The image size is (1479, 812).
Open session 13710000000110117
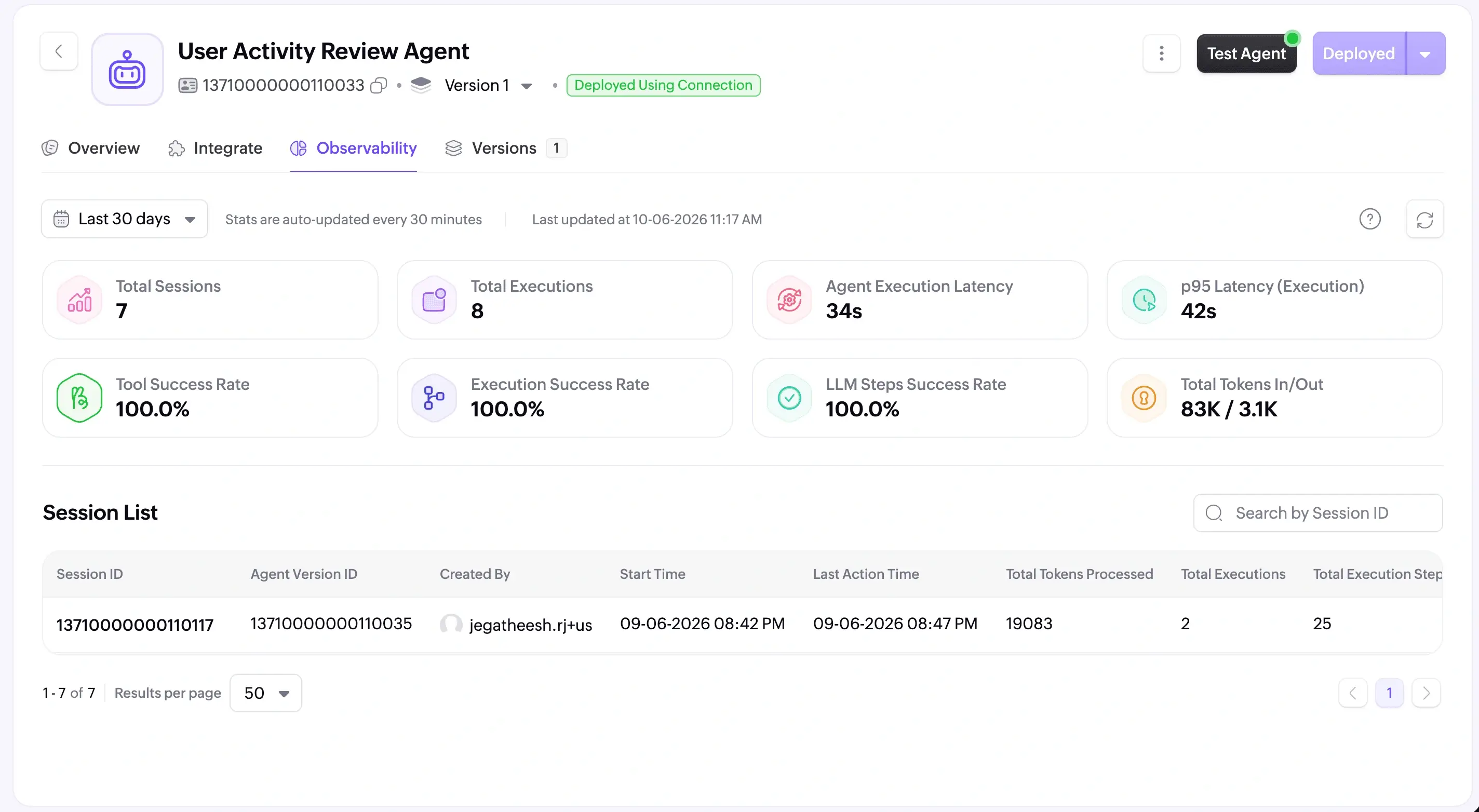point(135,625)
